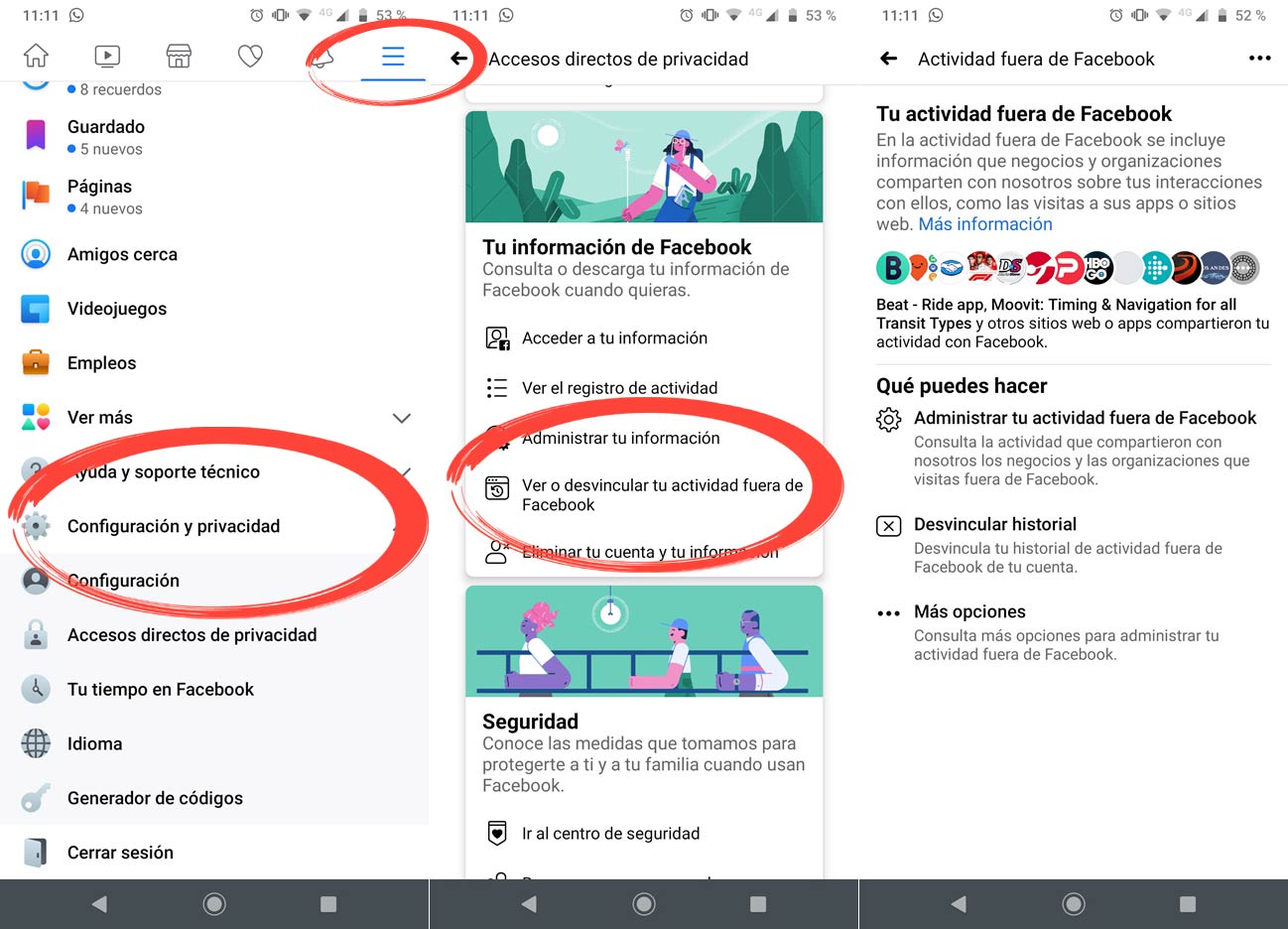Tap the Tu información de Facebook illustration
This screenshot has height=929, width=1288.
tap(644, 167)
